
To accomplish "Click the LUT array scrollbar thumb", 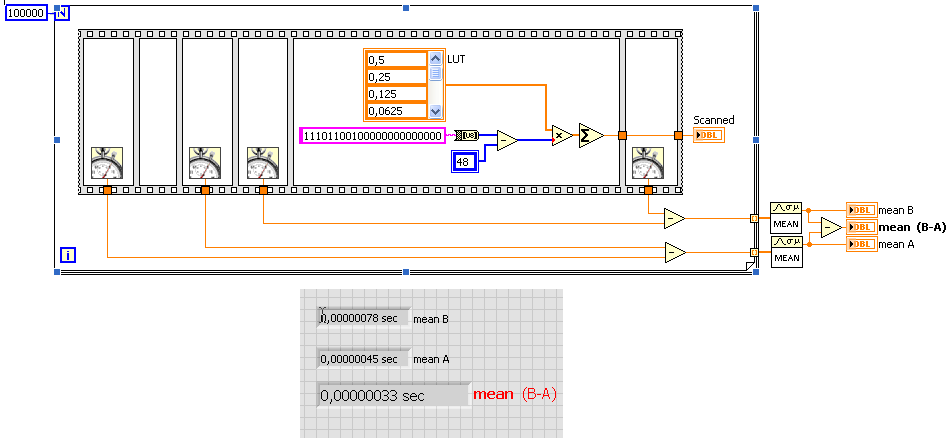I will [x=435, y=73].
